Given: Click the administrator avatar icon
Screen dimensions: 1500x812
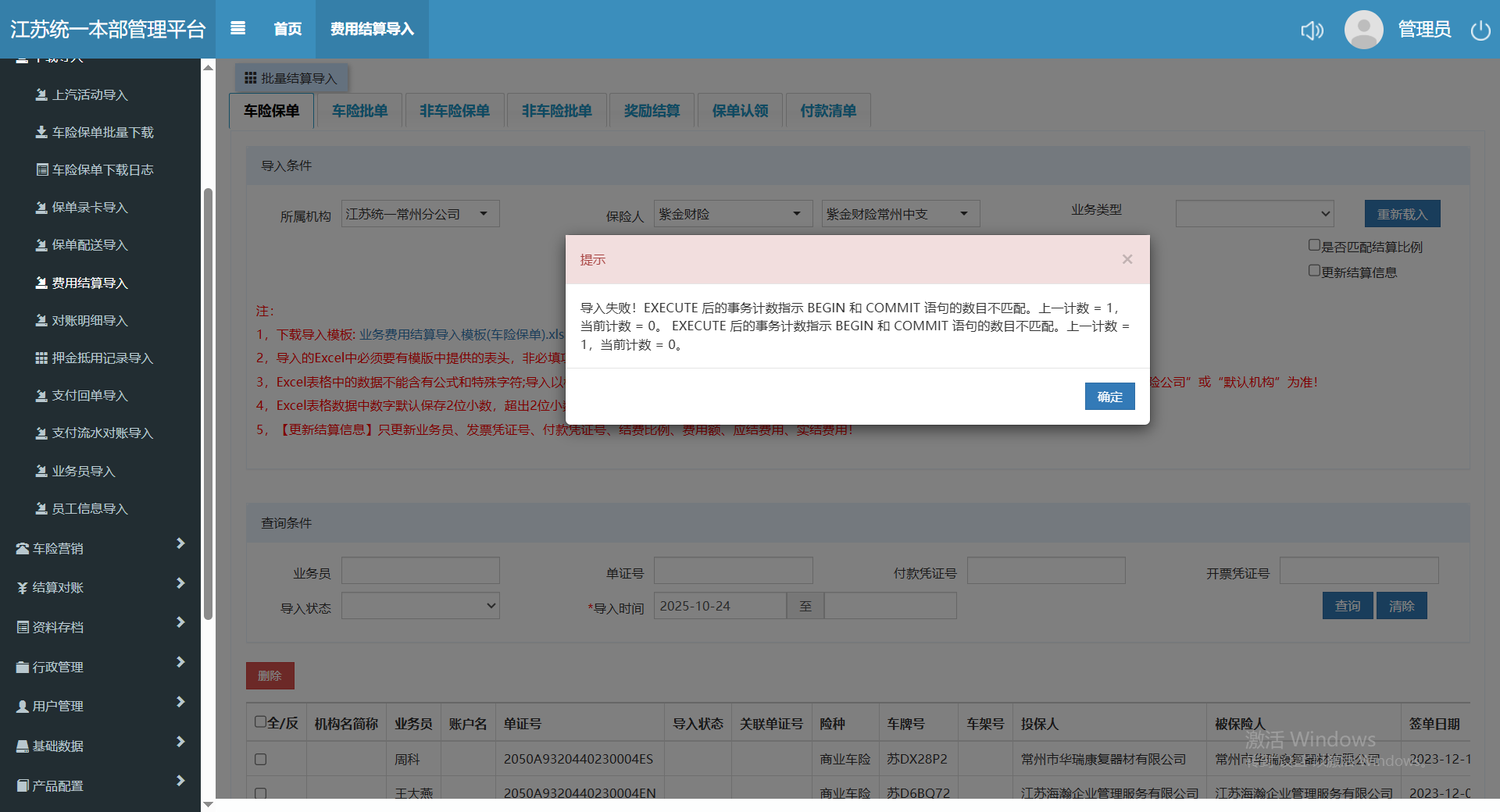Looking at the screenshot, I should (x=1363, y=30).
